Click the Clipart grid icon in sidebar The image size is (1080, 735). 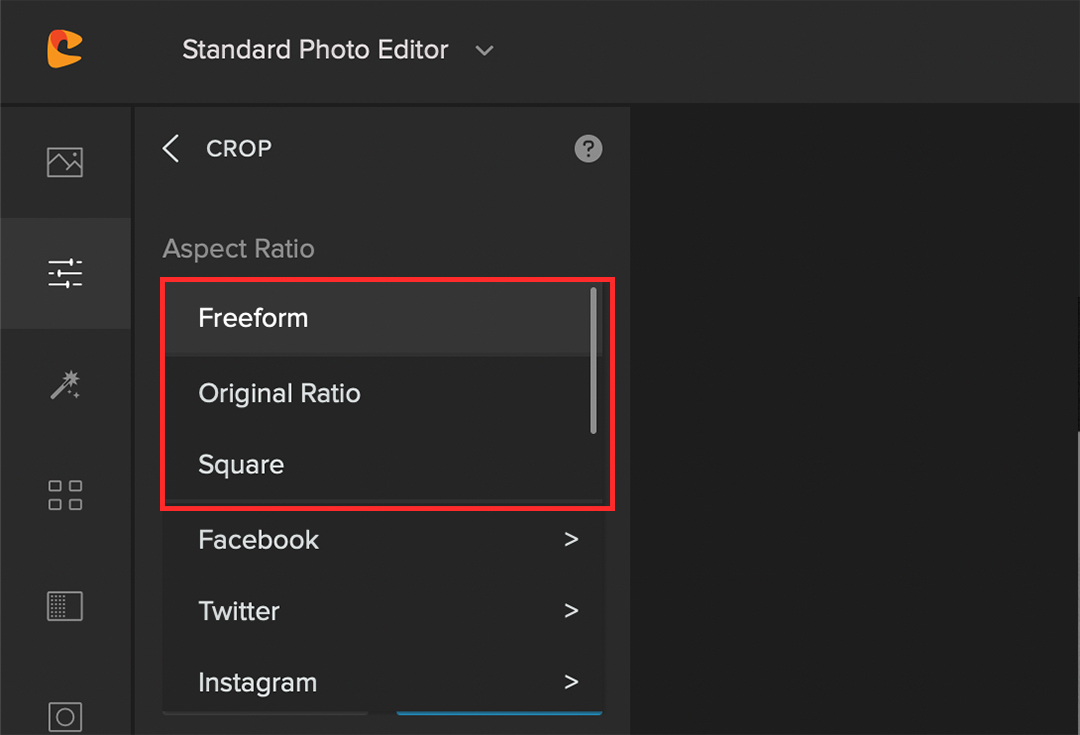(x=65, y=495)
